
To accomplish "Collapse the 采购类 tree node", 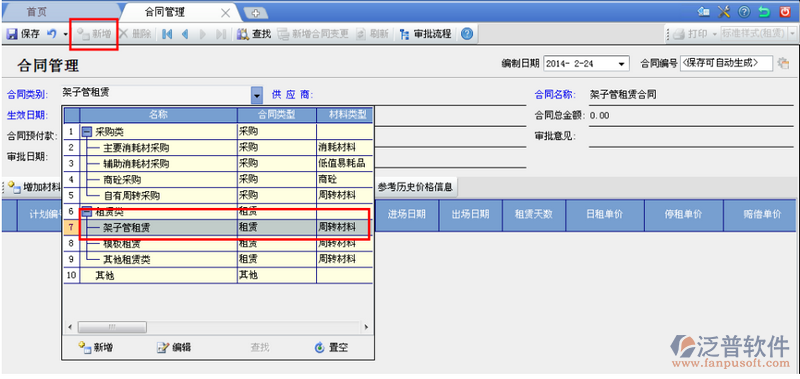I will click(87, 132).
